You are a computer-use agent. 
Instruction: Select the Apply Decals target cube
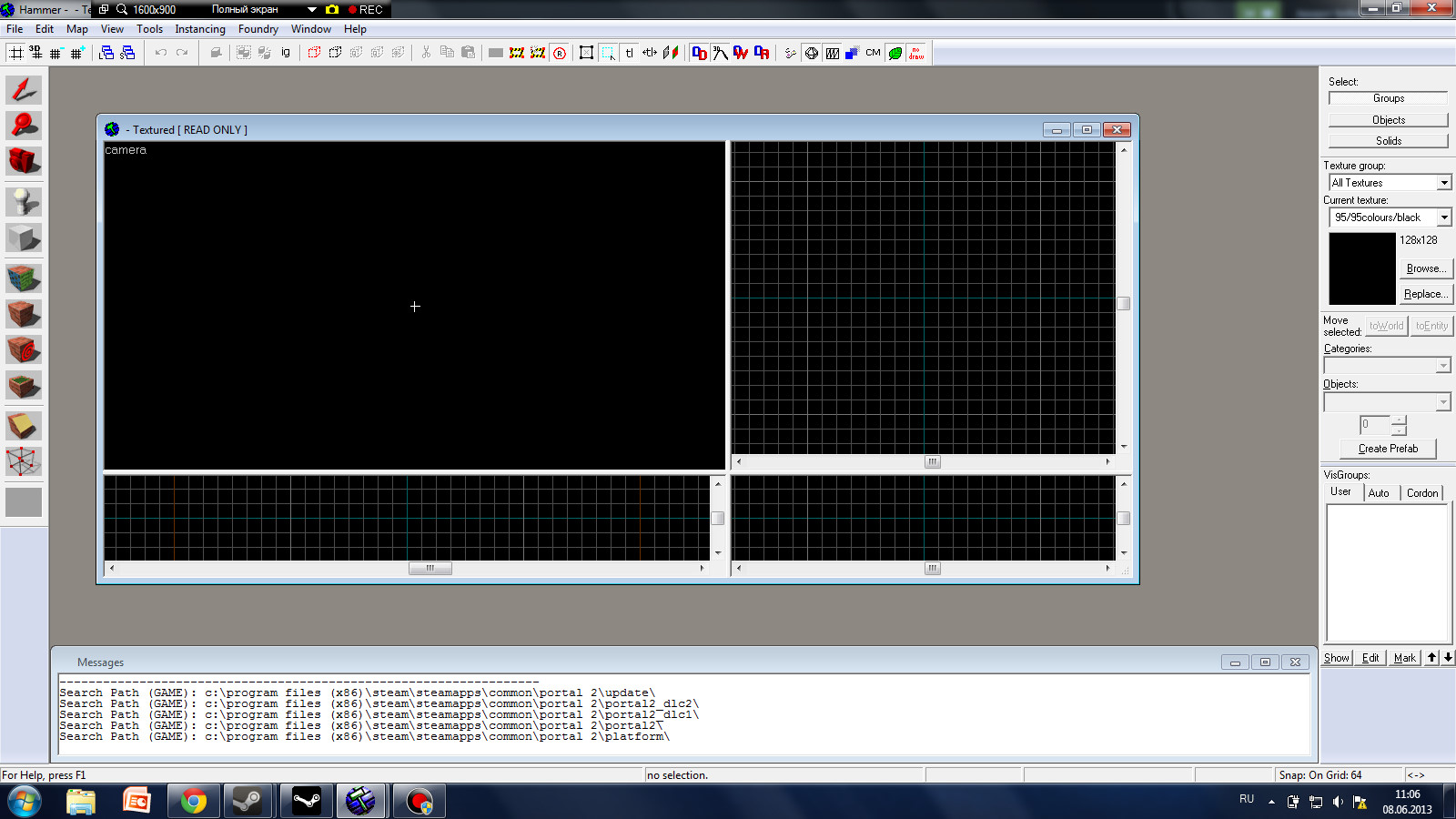click(24, 349)
